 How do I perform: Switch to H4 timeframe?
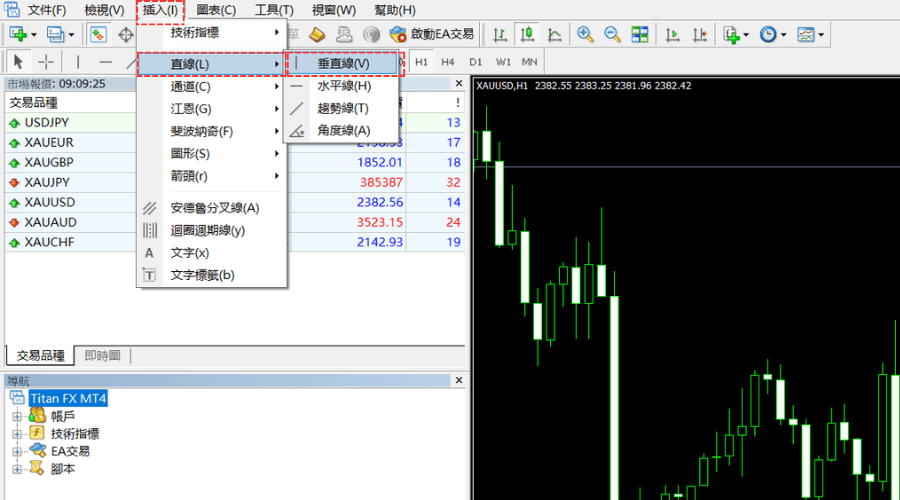pyautogui.click(x=449, y=62)
